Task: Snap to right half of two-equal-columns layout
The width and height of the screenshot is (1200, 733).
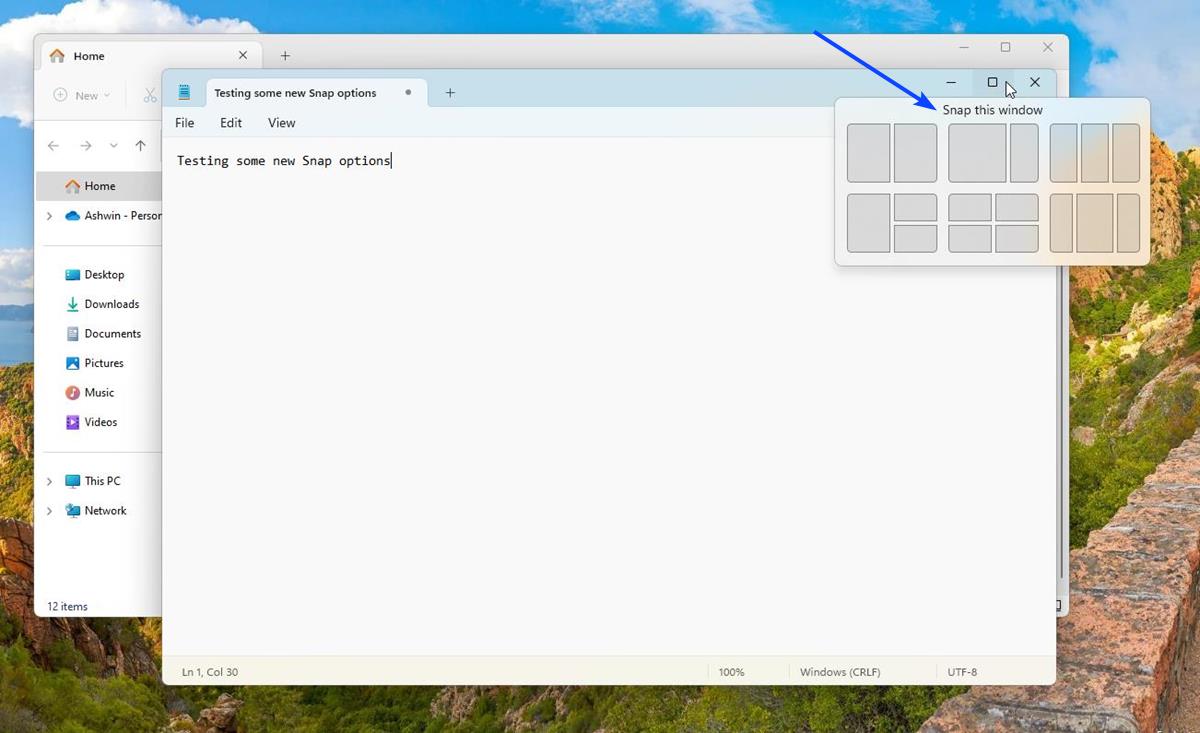Action: (x=915, y=153)
